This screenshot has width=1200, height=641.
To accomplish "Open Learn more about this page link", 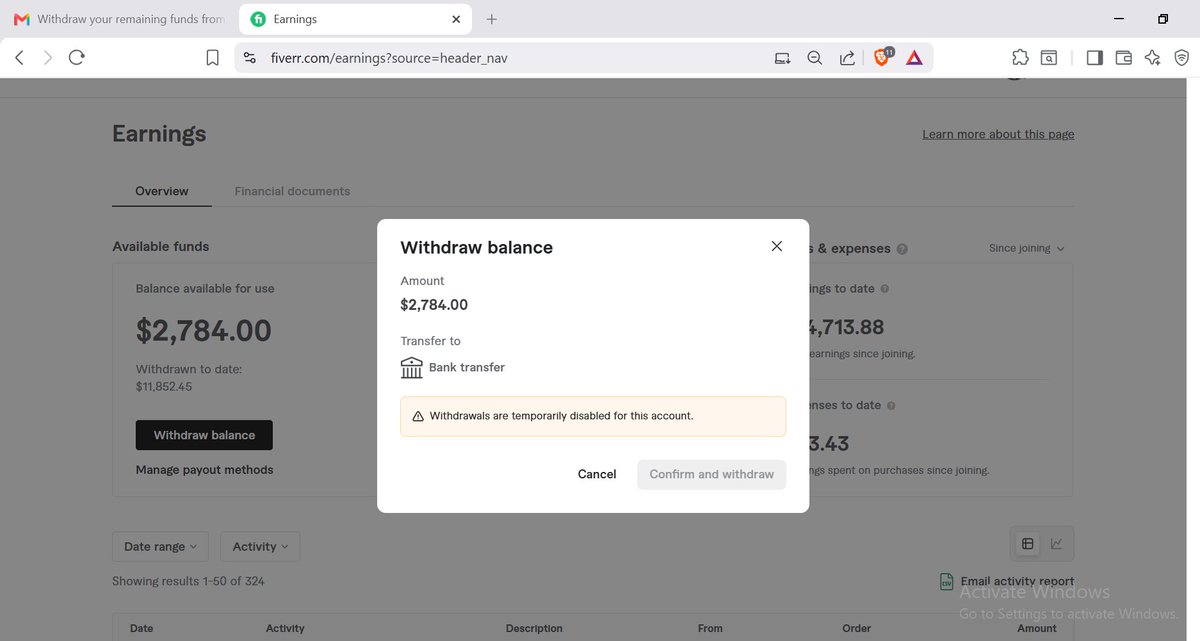I will pos(998,134).
